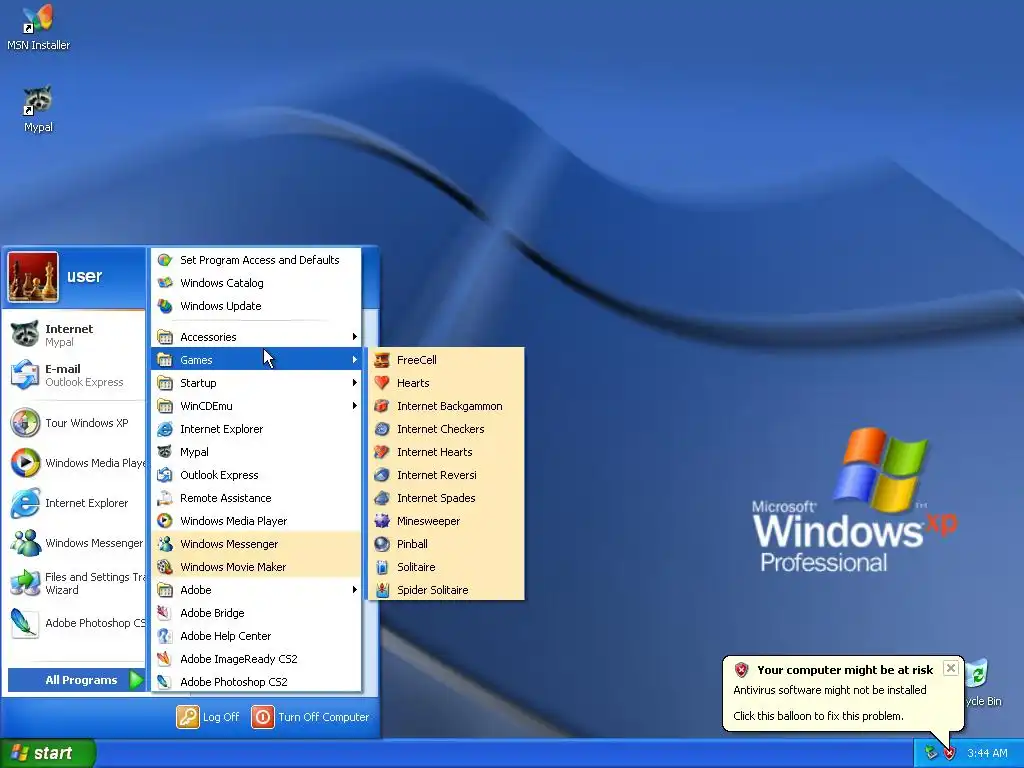Launch Outlook Express from All Programs
1024x768 pixels.
point(256,475)
